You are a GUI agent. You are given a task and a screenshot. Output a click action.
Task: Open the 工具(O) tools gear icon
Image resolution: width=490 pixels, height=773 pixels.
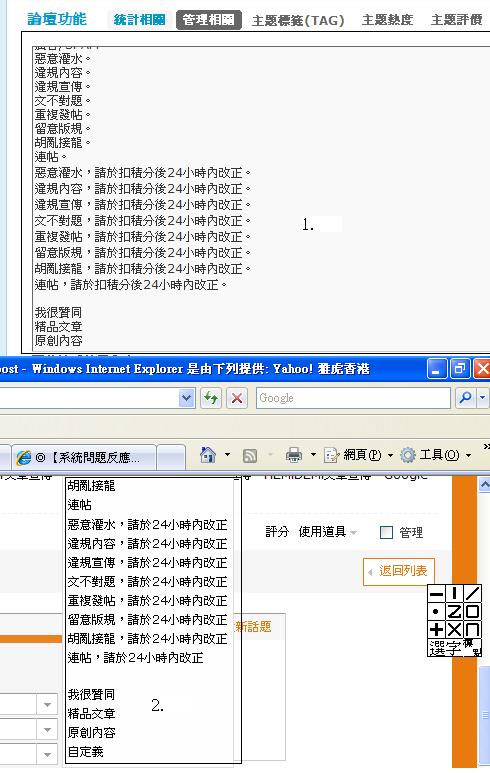pos(408,455)
